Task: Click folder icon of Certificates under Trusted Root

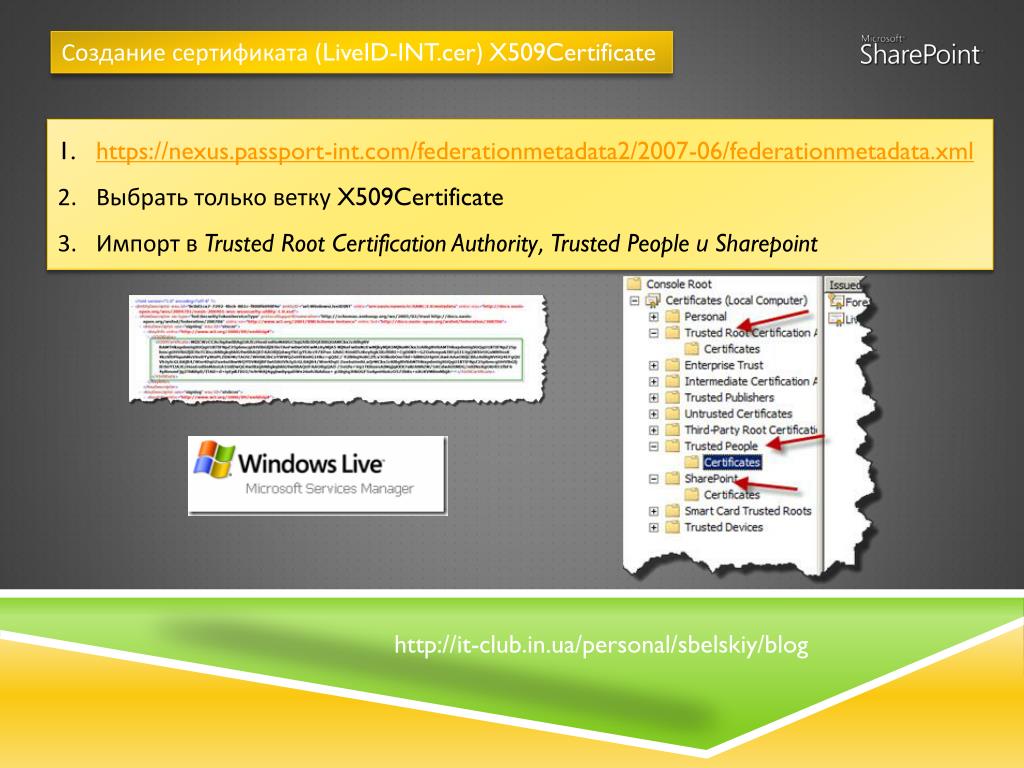Action: coord(692,349)
